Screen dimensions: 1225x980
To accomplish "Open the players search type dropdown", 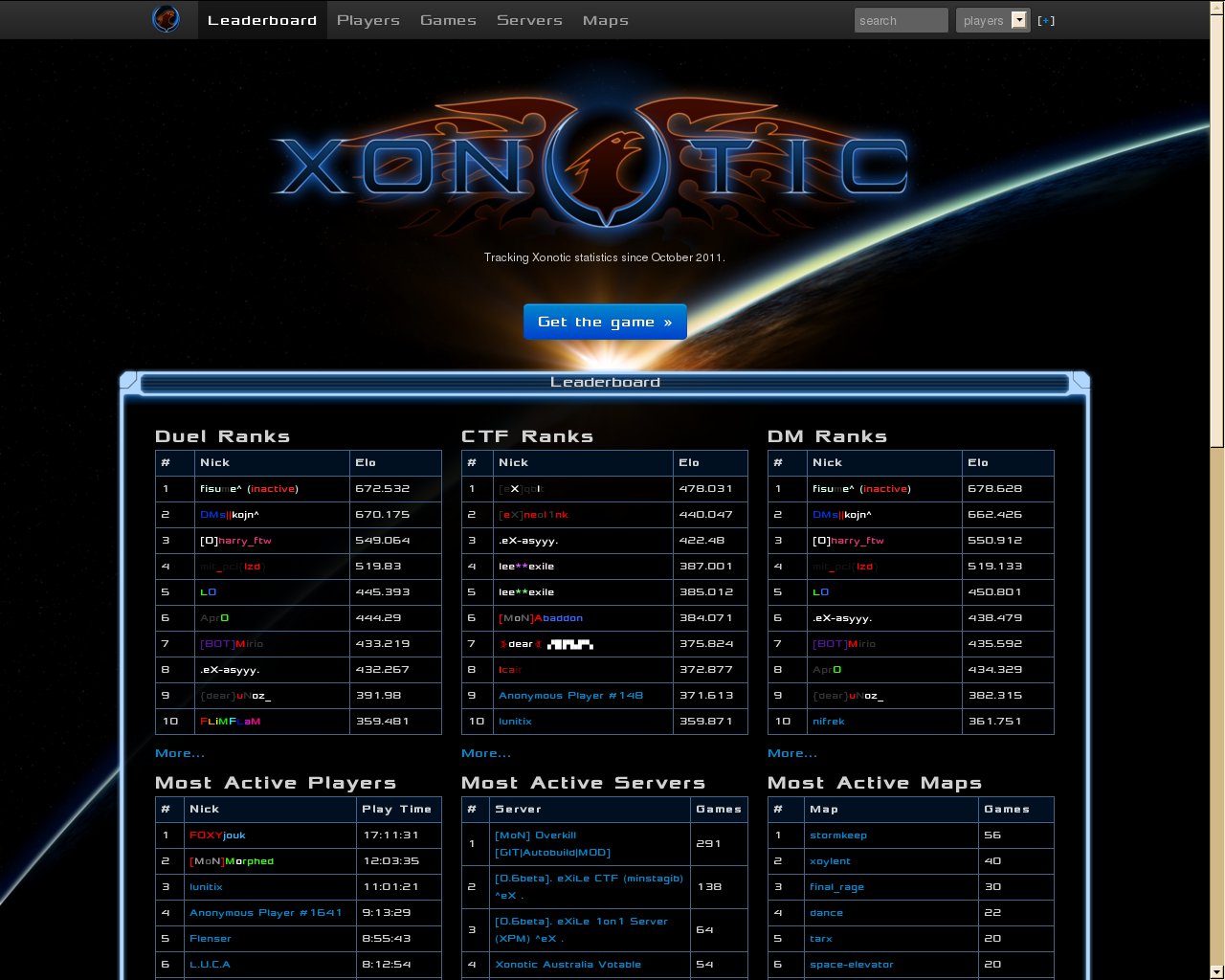I will click(x=992, y=20).
